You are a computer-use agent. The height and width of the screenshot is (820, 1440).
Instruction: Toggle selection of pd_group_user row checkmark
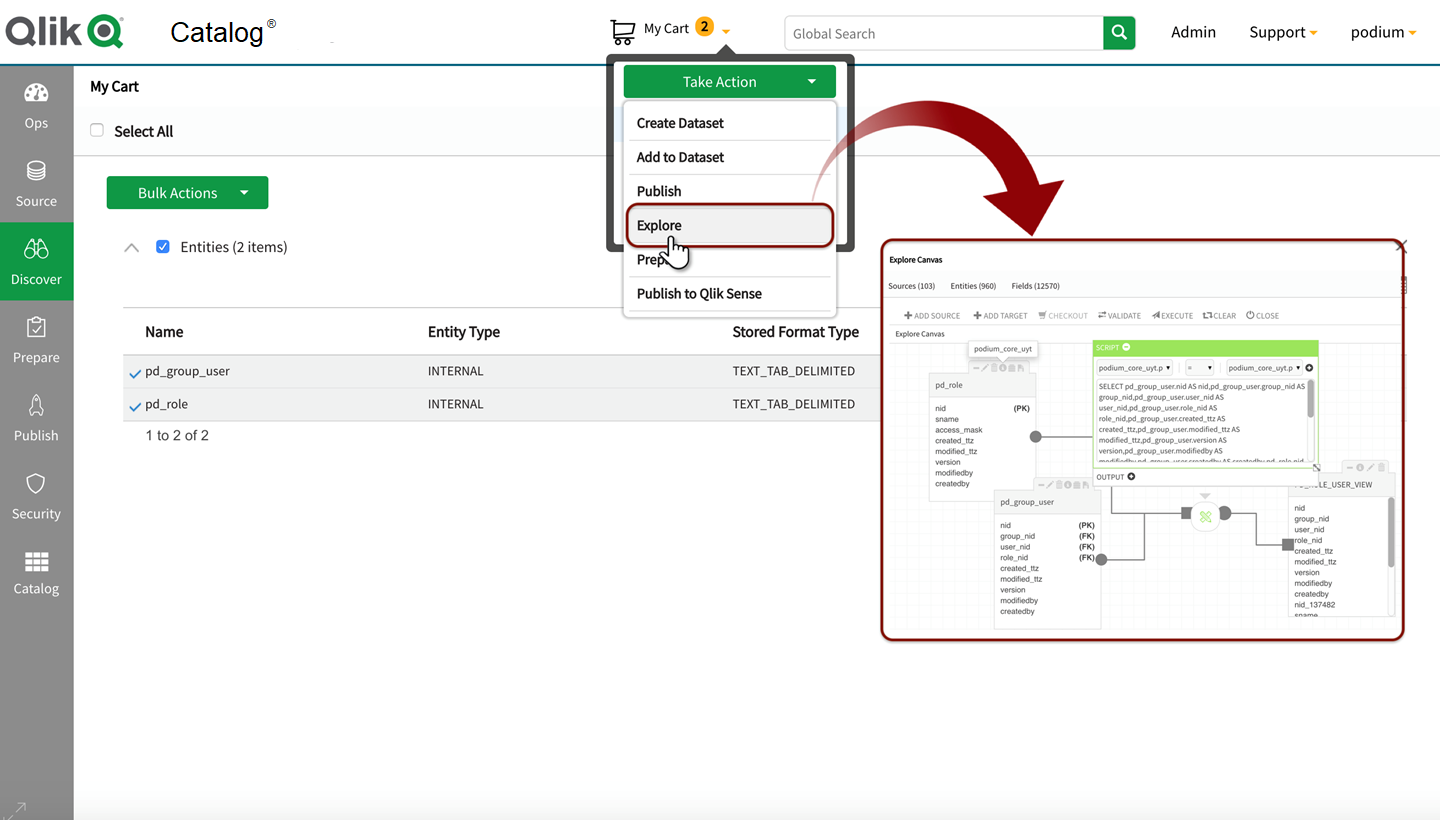click(135, 374)
